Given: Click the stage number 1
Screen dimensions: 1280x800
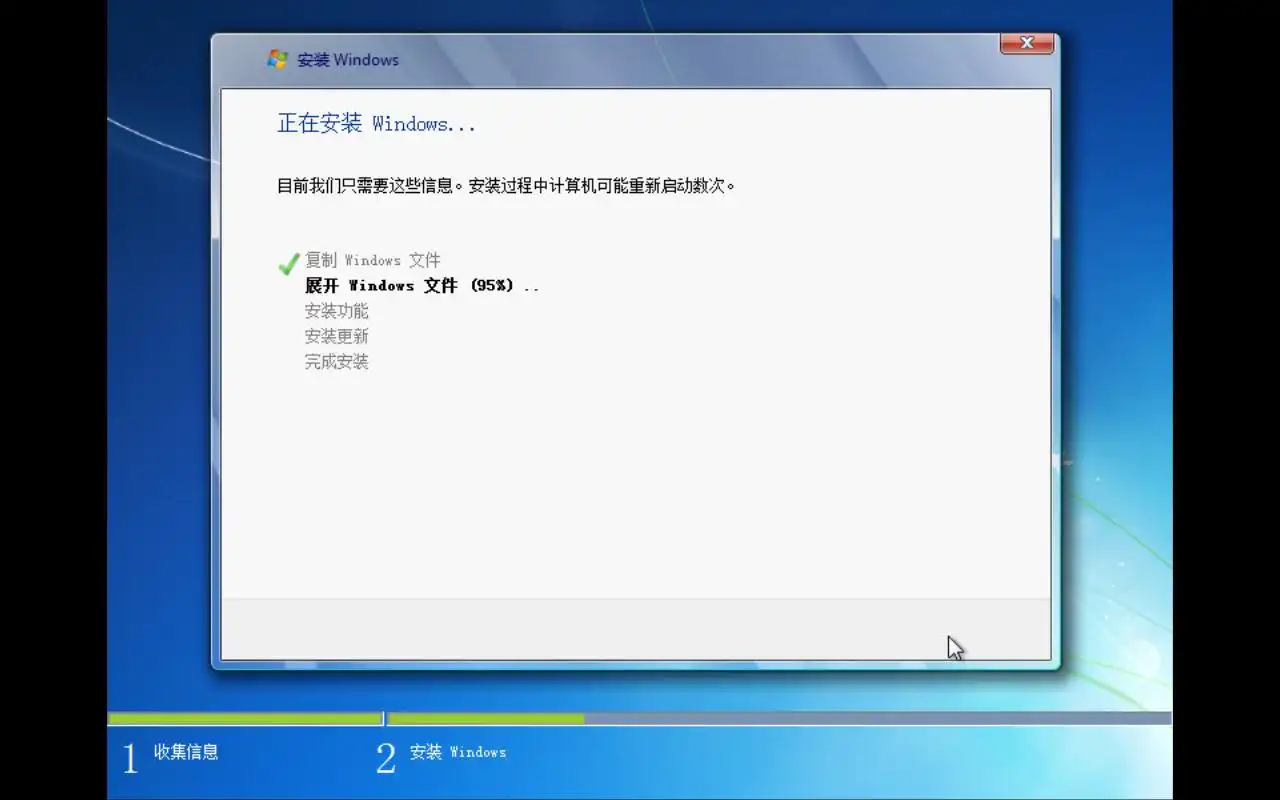Looking at the screenshot, I should tap(130, 759).
